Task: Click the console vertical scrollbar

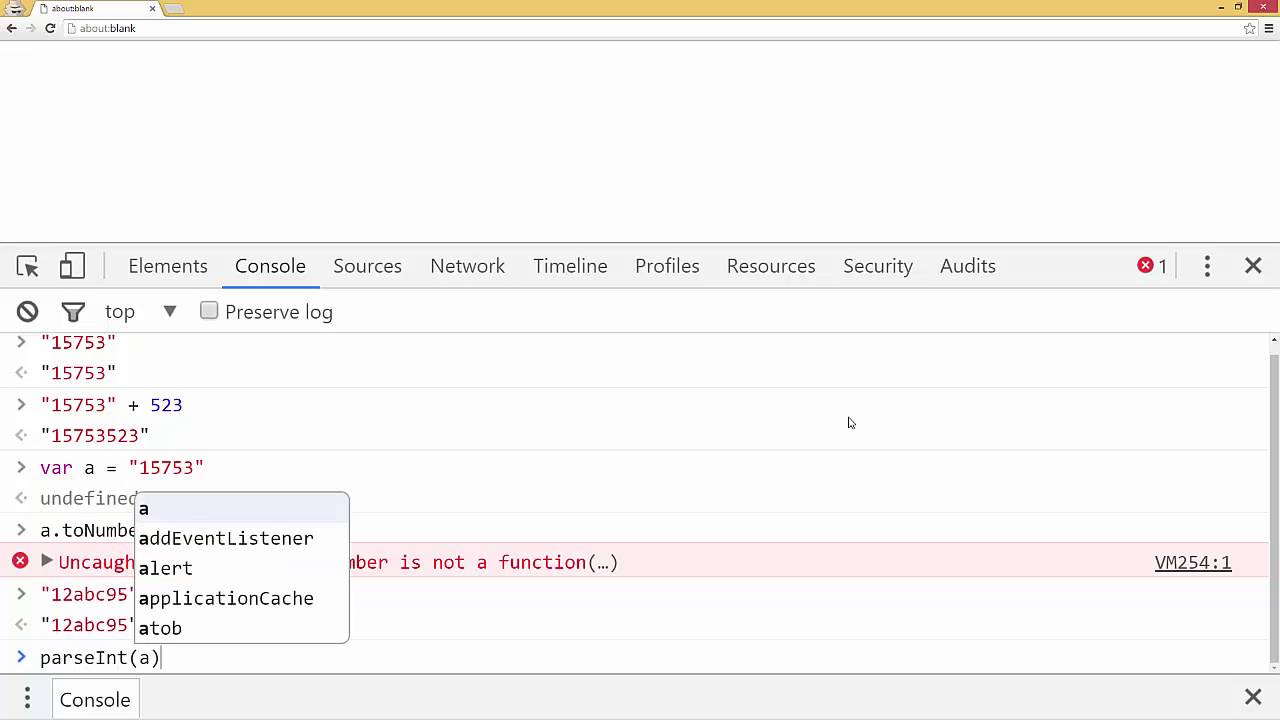Action: click(1273, 500)
